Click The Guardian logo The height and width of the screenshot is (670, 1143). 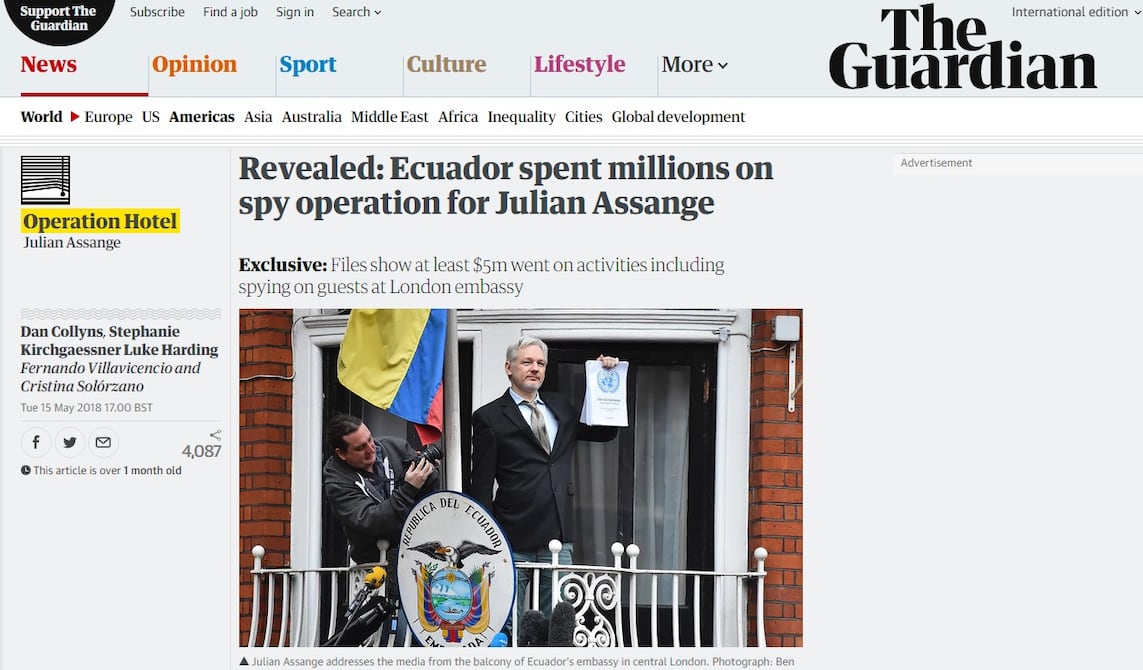pyautogui.click(x=962, y=47)
